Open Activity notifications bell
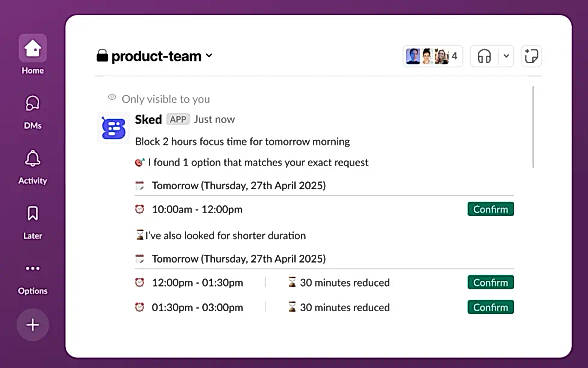588x368 pixels. [x=33, y=167]
